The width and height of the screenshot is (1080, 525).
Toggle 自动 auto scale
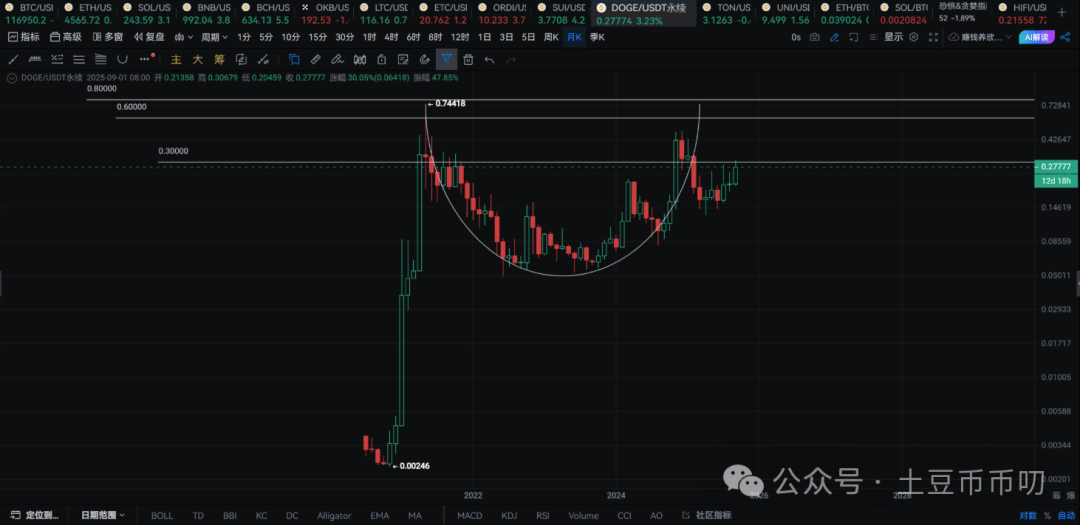pos(1066,516)
